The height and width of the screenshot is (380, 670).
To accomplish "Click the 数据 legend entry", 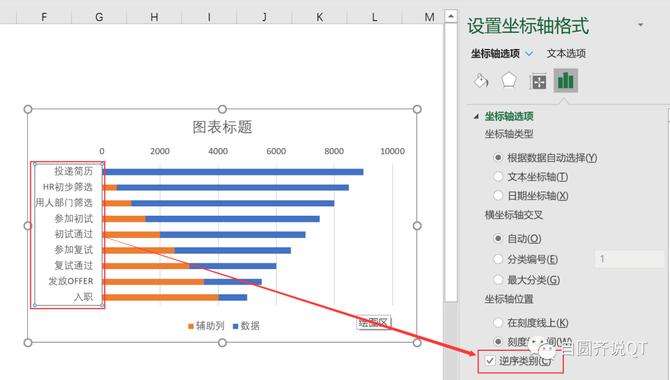I will coord(247,326).
